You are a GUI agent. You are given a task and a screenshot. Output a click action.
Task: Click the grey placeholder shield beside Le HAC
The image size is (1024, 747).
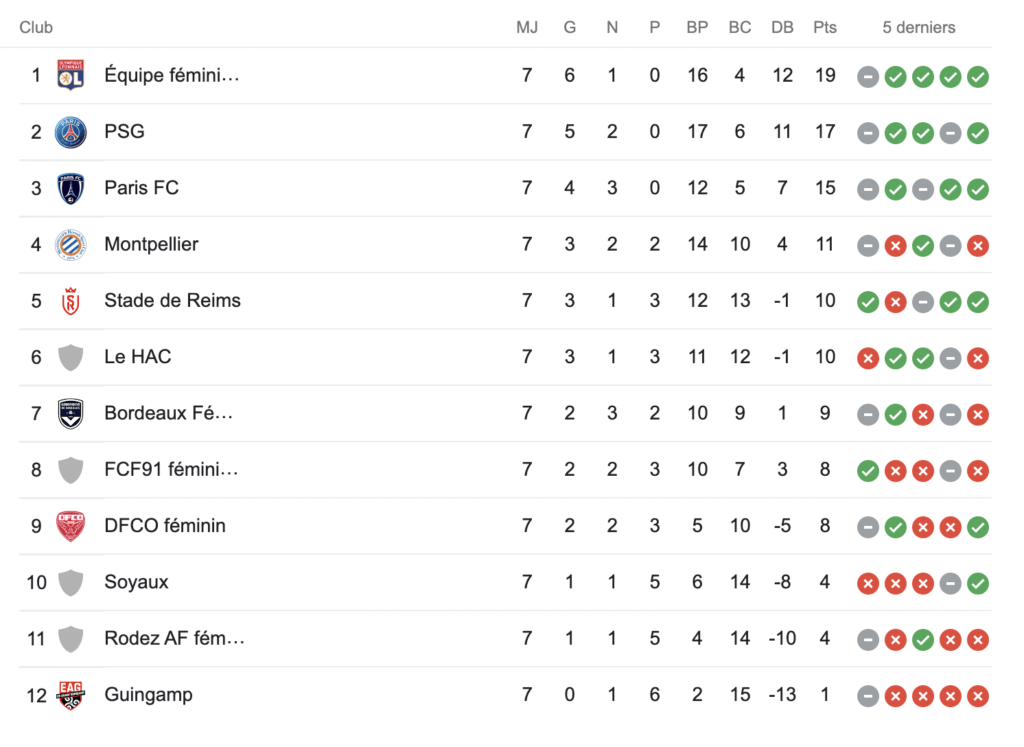pos(71,358)
